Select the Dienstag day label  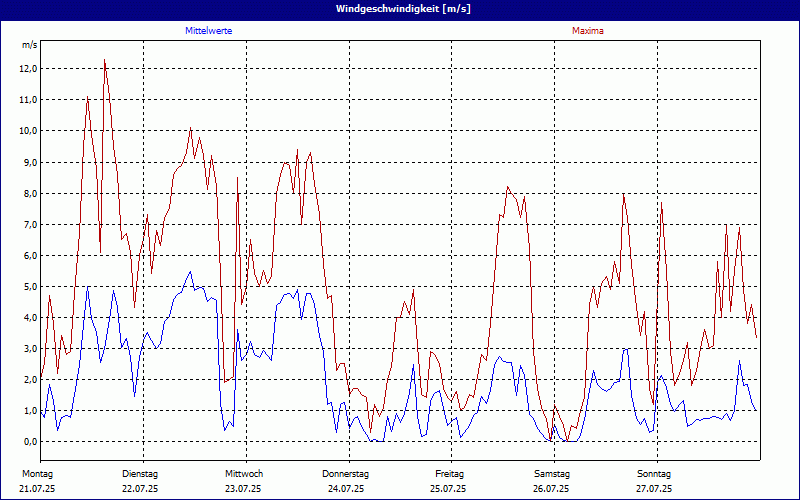pyautogui.click(x=140, y=473)
